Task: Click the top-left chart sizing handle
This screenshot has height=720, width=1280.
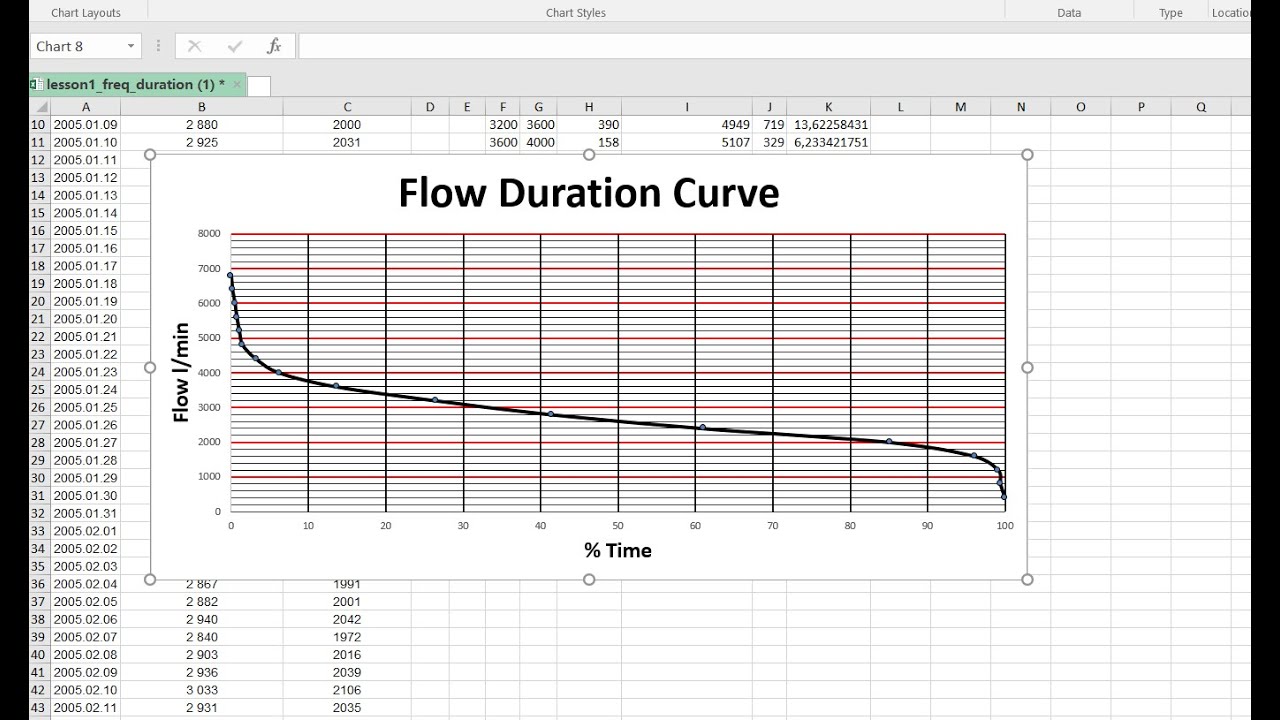Action: 151,154
